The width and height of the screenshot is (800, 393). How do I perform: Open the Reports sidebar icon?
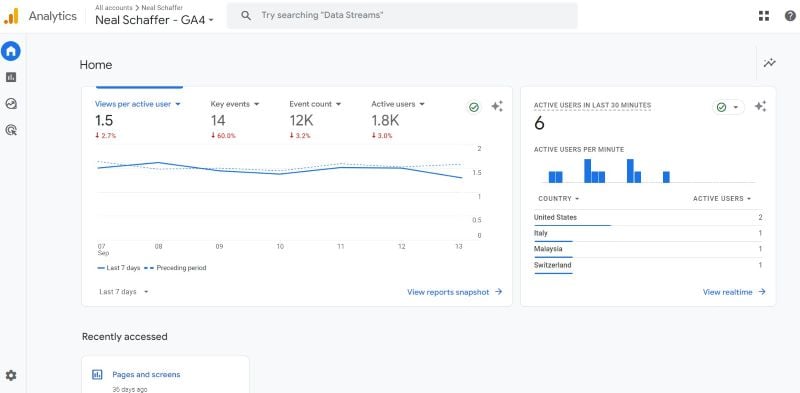click(11, 77)
